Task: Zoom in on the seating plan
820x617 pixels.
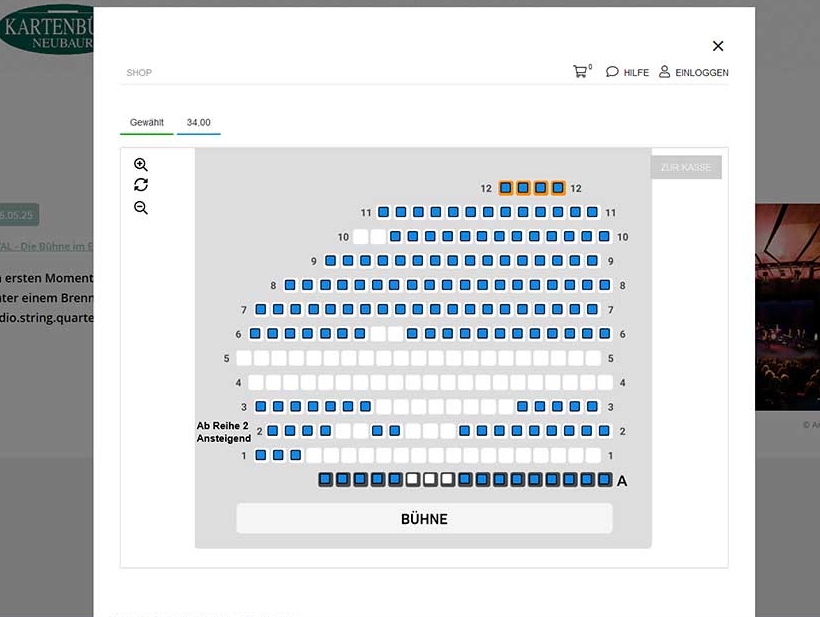Action: (141, 165)
